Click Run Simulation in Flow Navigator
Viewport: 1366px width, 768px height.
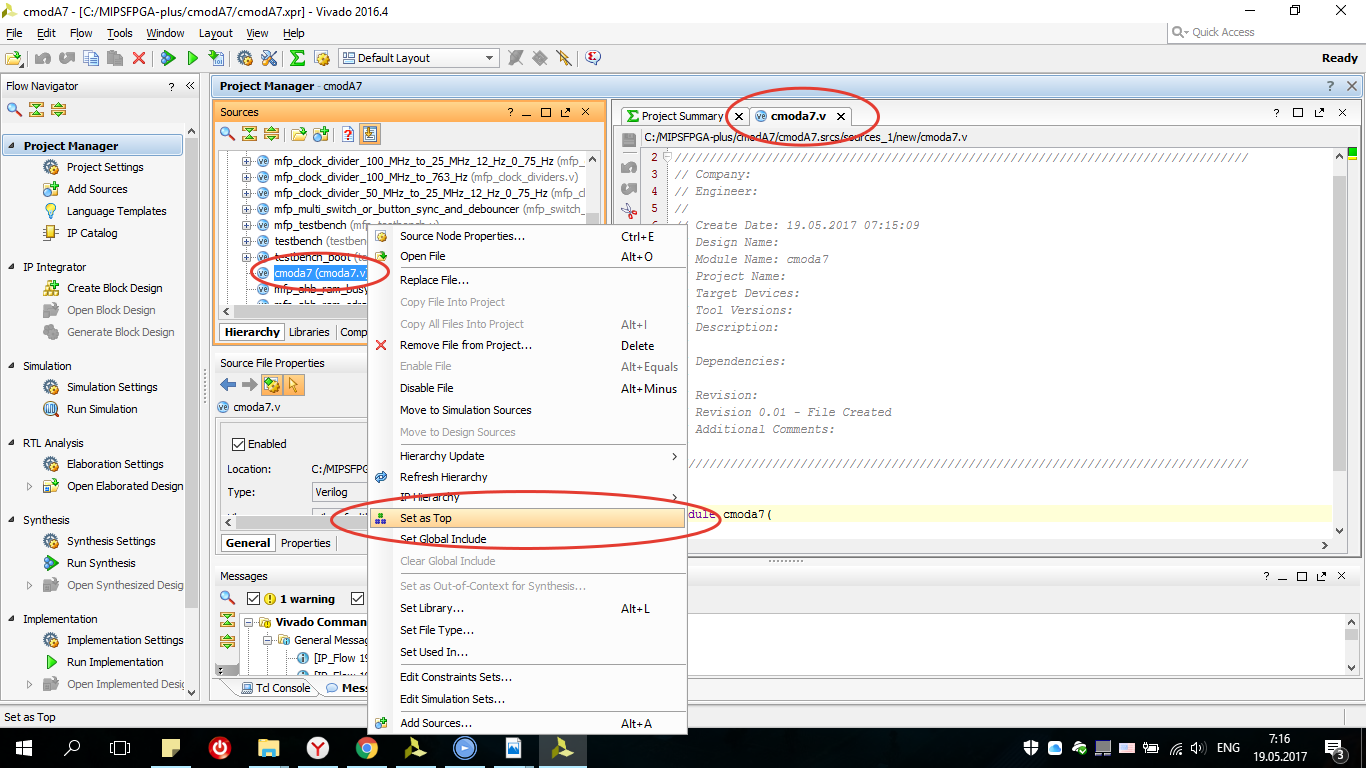tap(102, 409)
